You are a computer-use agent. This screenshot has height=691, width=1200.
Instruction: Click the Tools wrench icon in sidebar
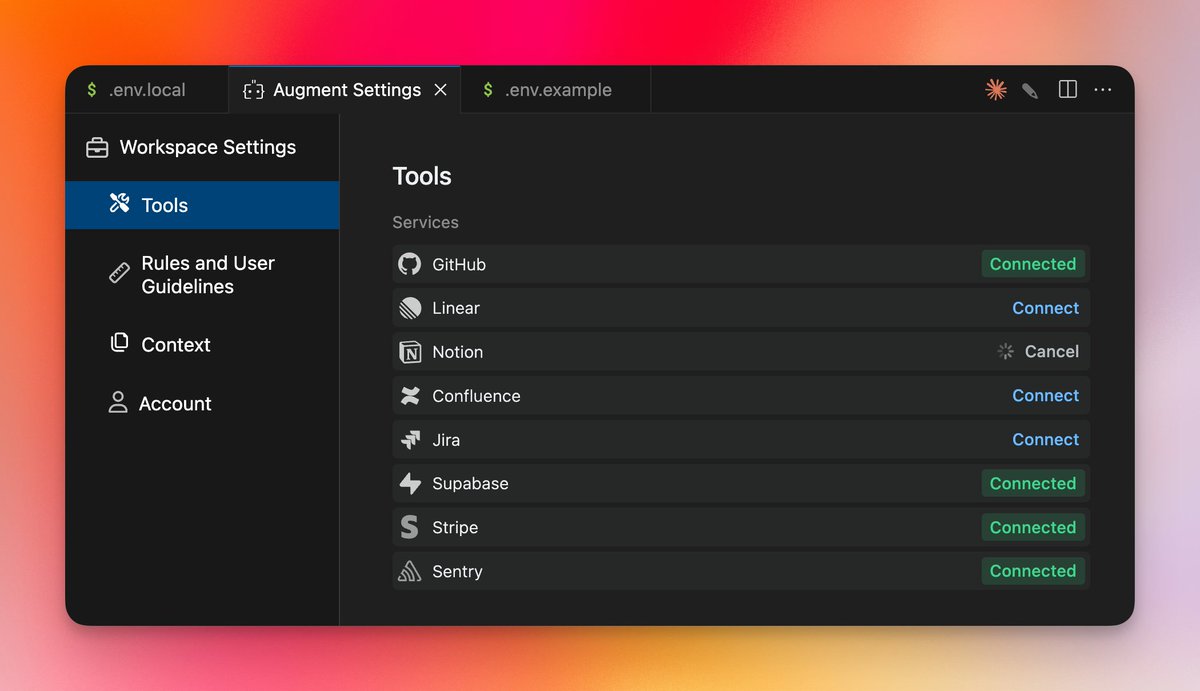tap(119, 204)
